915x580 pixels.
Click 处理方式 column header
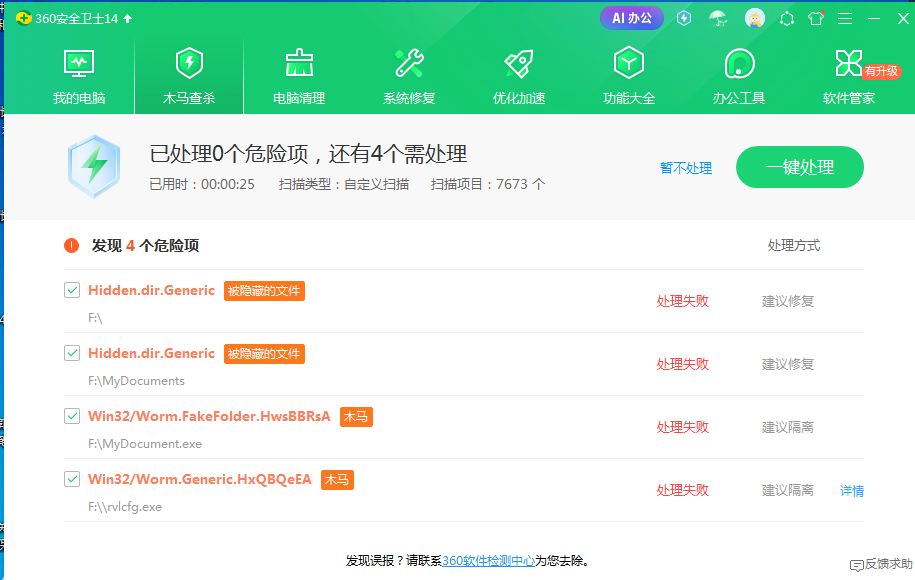pyautogui.click(x=794, y=246)
